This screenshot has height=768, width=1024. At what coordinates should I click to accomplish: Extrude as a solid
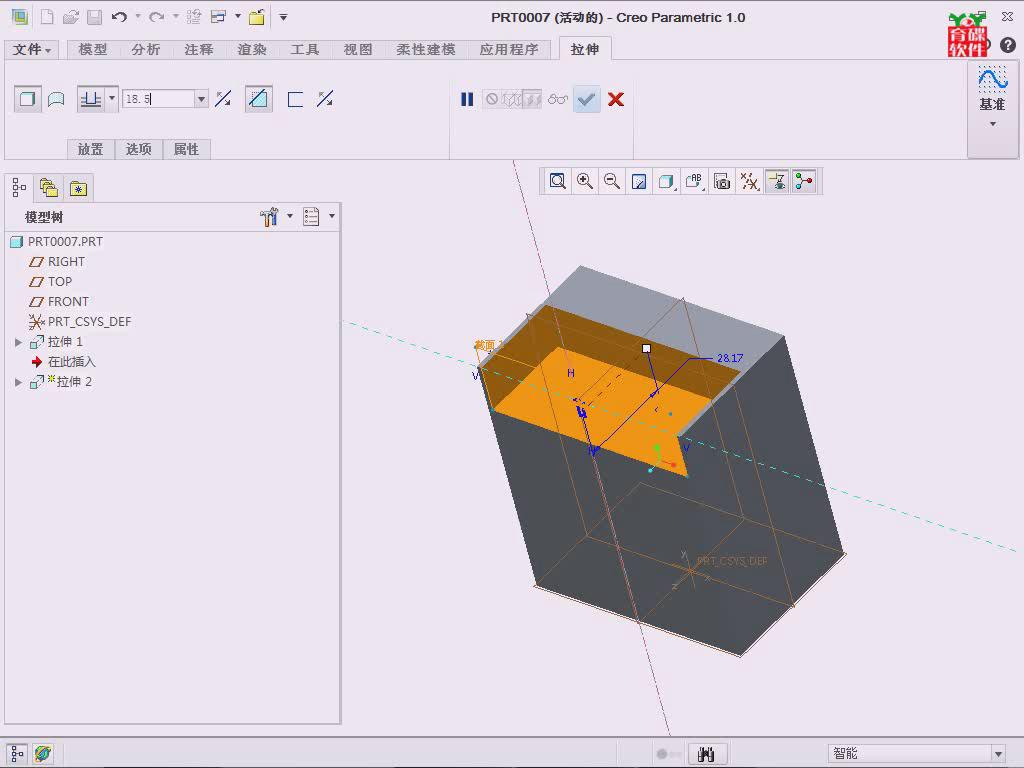[27, 99]
